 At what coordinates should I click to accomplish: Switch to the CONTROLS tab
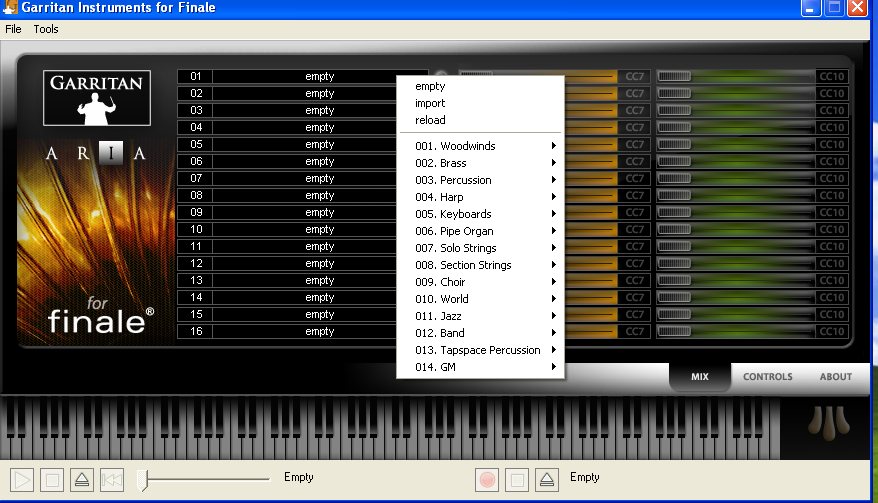coord(767,377)
